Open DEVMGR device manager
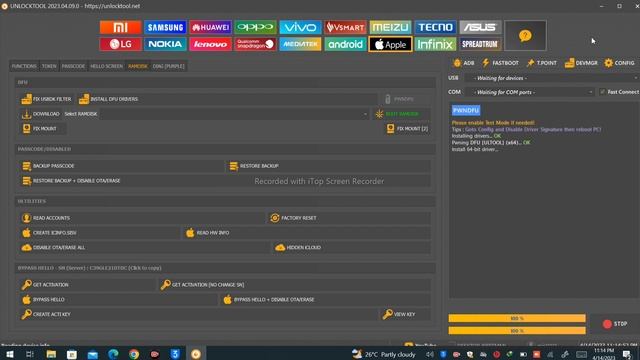Viewport: 640px width, 360px height. pos(581,63)
